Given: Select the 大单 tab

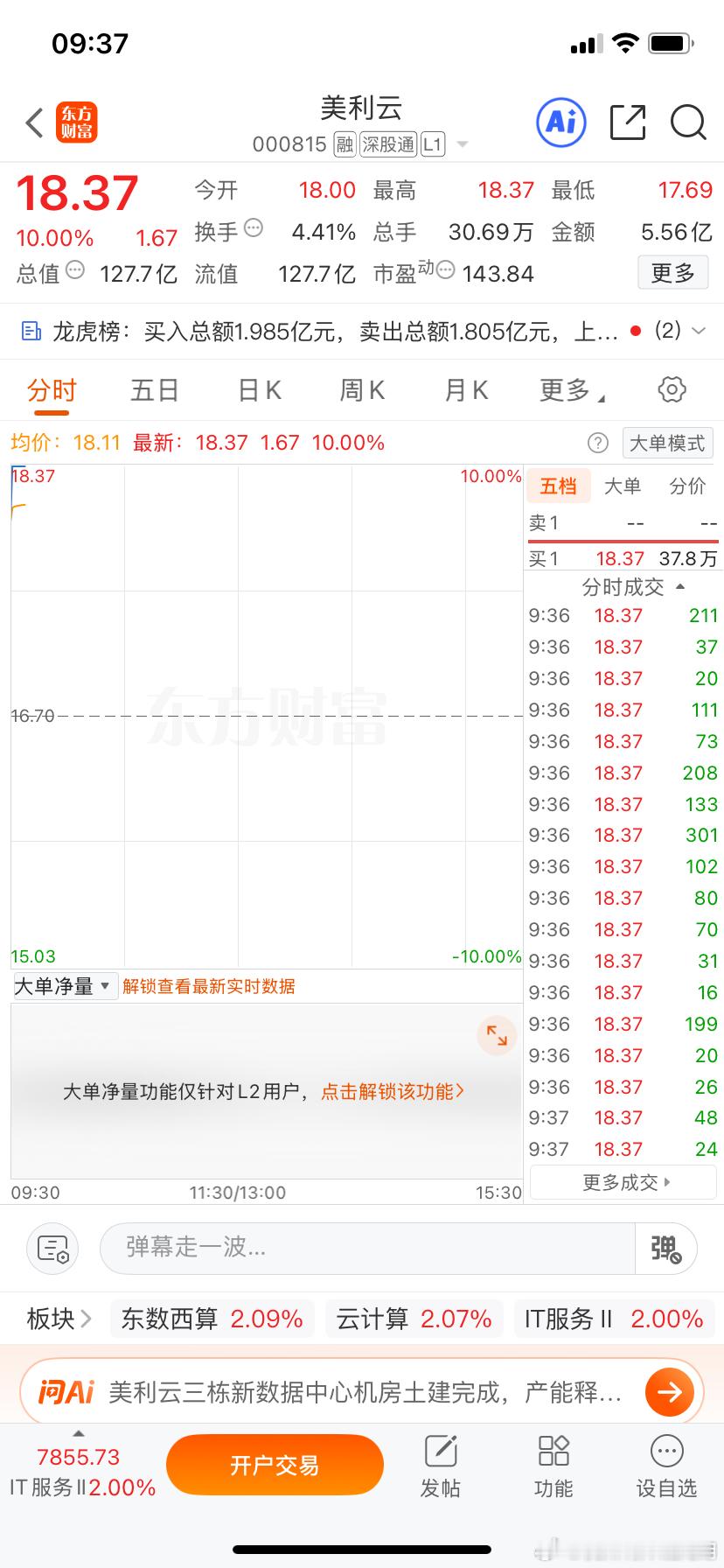Looking at the screenshot, I should tap(623, 486).
